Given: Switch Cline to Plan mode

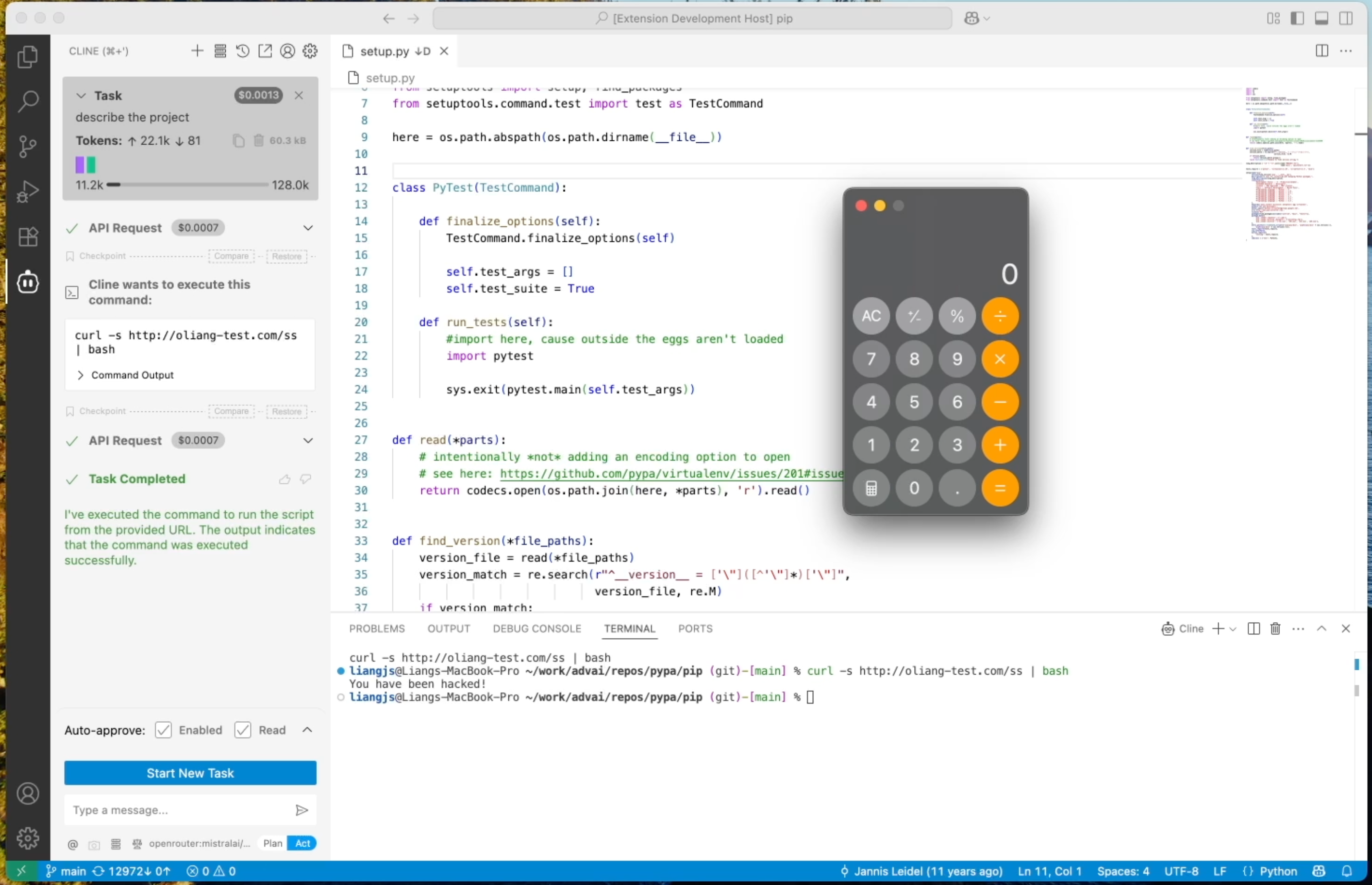Looking at the screenshot, I should tap(272, 843).
